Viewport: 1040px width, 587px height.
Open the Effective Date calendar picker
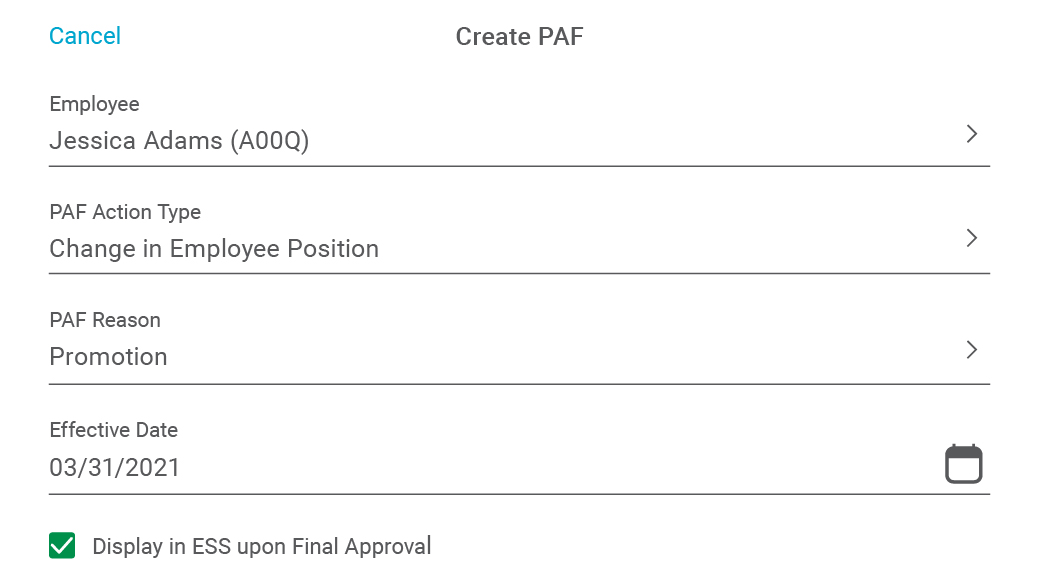pos(963,464)
